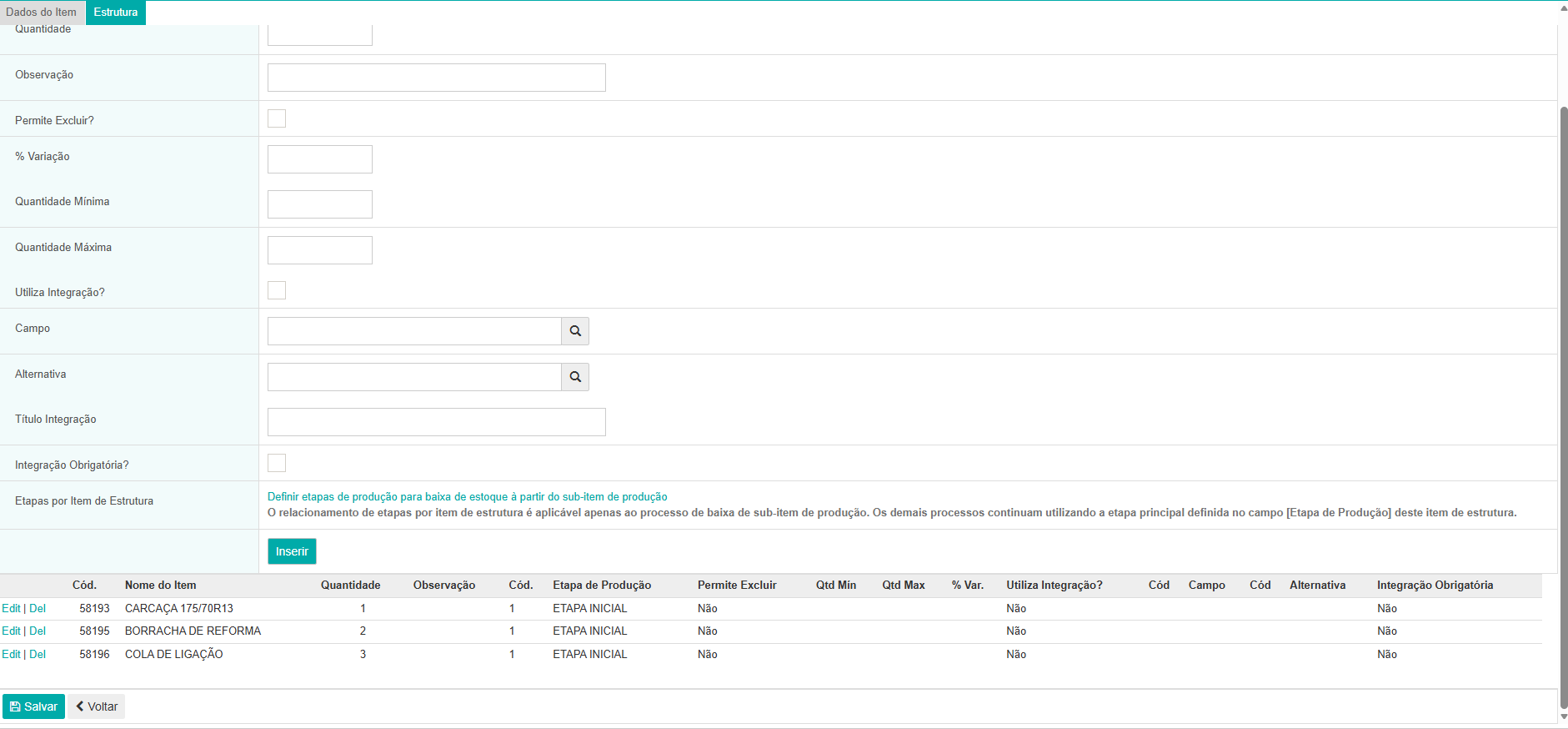Click ETAPA INICIAL in the COLA DE LIGAÇÃO row
The width and height of the screenshot is (1568, 729).
(590, 655)
